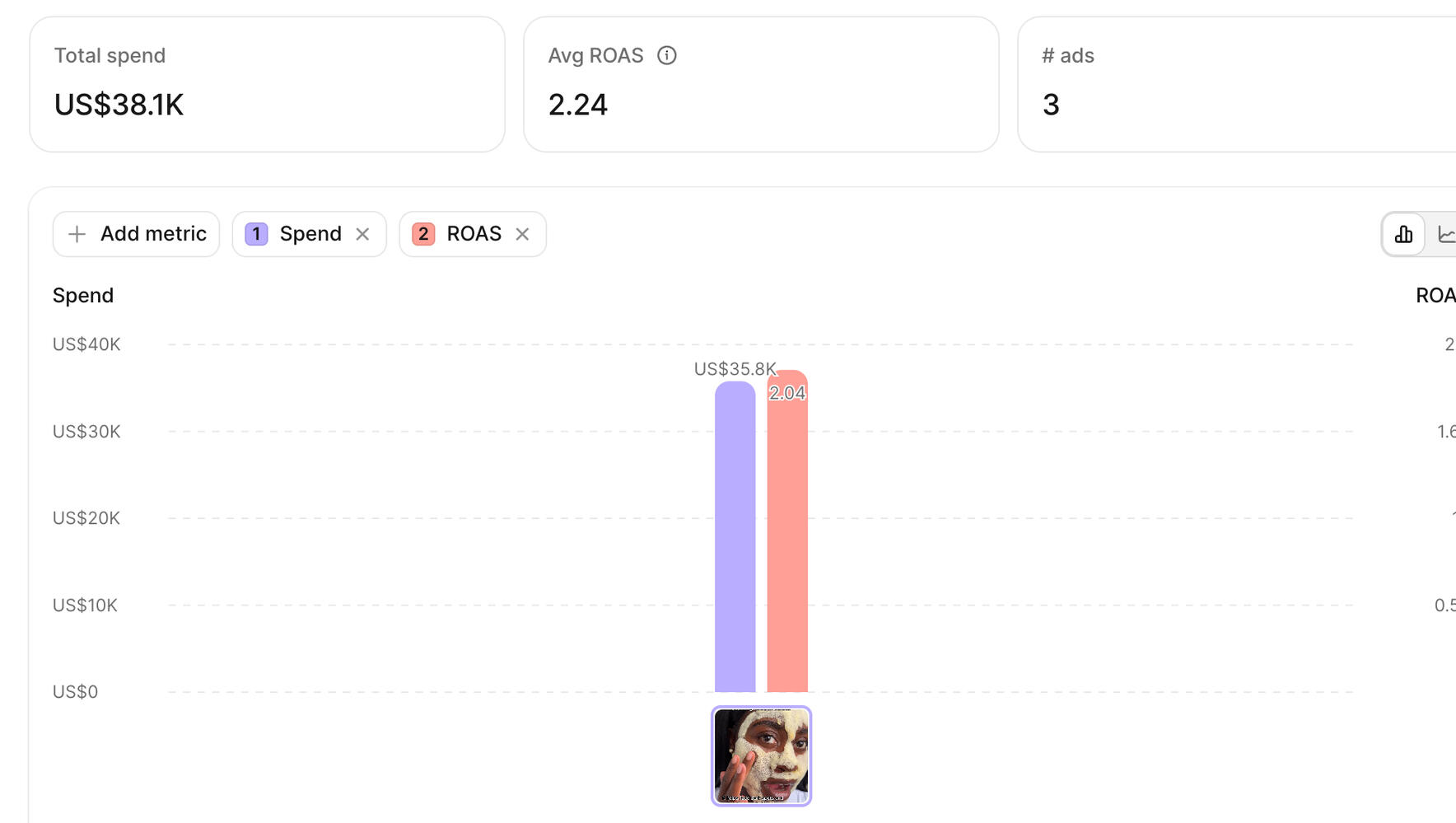Viewport: 1456px width, 823px height.
Task: Open the Add metric menu
Action: pyautogui.click(x=137, y=234)
